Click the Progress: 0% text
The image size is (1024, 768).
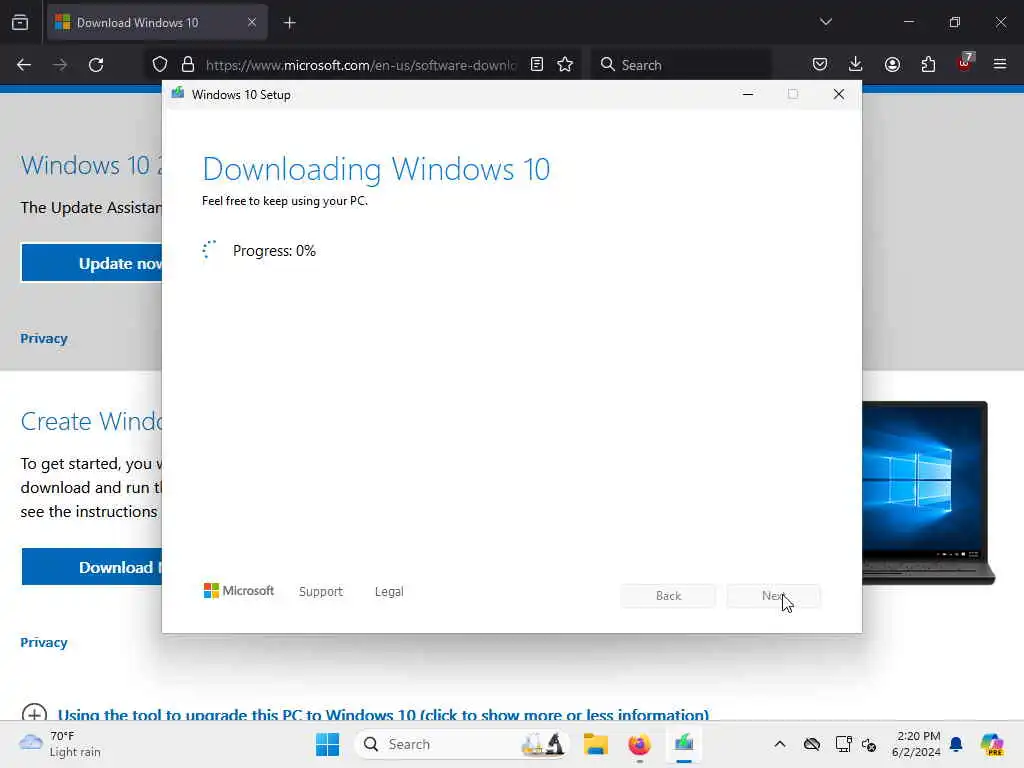click(x=274, y=251)
